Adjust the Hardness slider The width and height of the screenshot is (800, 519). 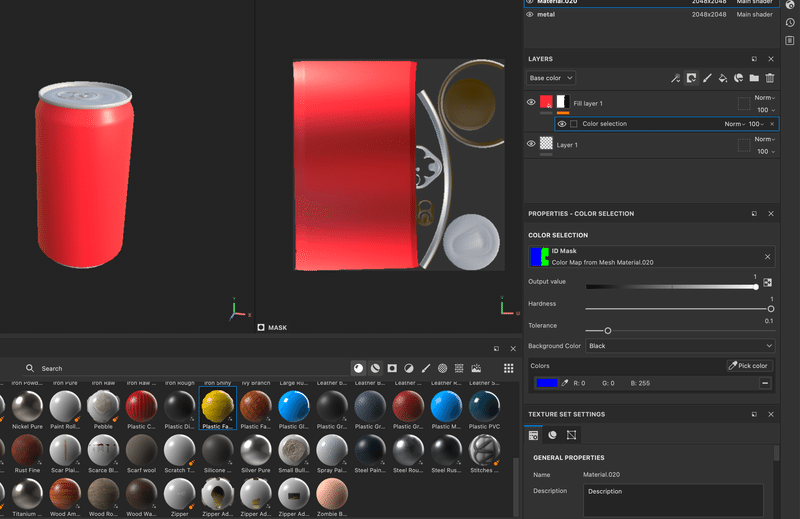pos(679,309)
